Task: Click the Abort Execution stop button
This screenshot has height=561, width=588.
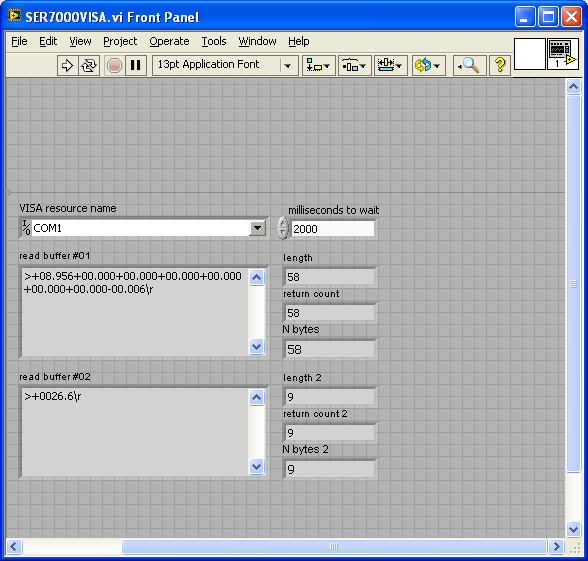Action: [x=114, y=66]
